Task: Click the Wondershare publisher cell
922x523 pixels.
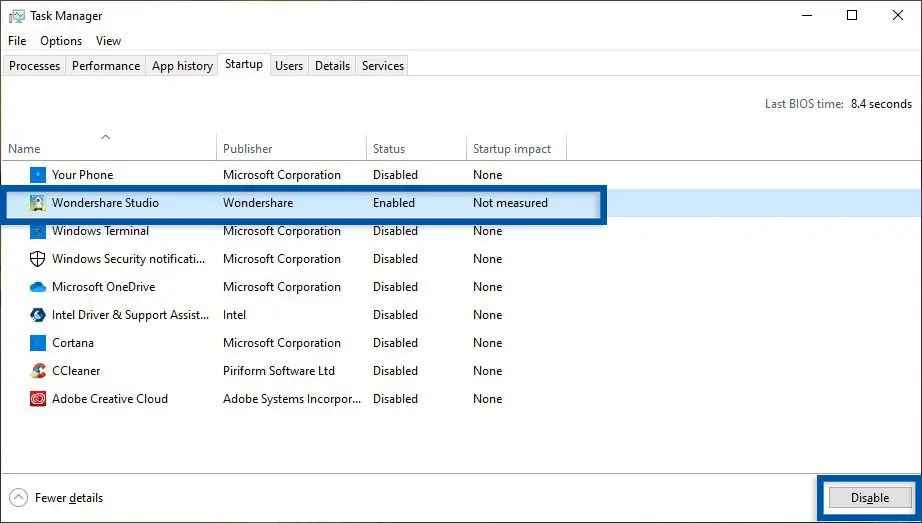Action: coord(258,203)
